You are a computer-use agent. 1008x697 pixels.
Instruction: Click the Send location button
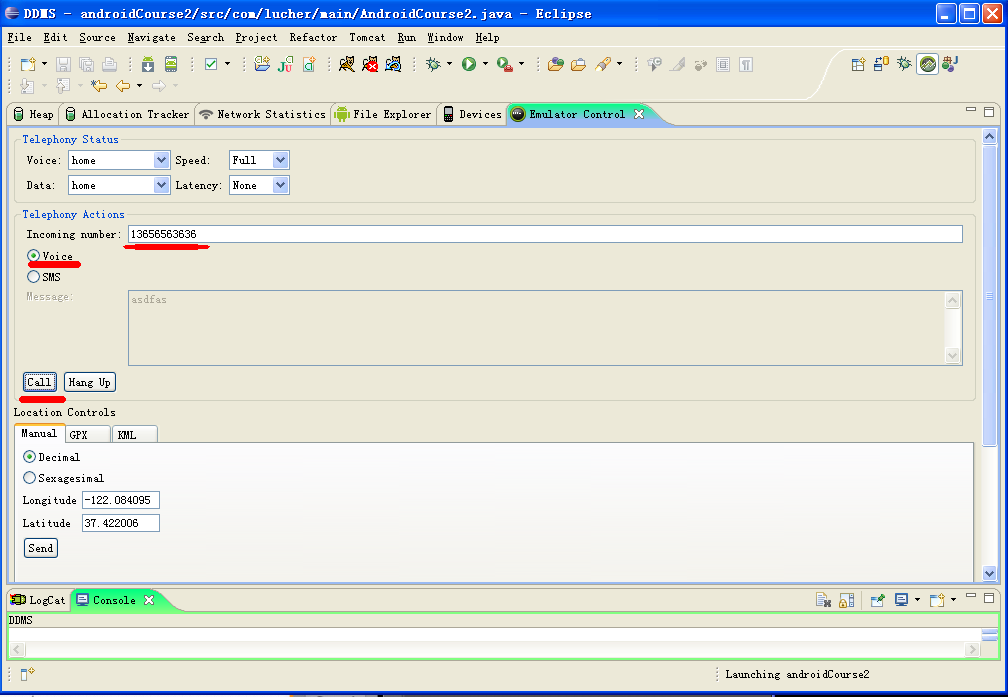[x=41, y=548]
